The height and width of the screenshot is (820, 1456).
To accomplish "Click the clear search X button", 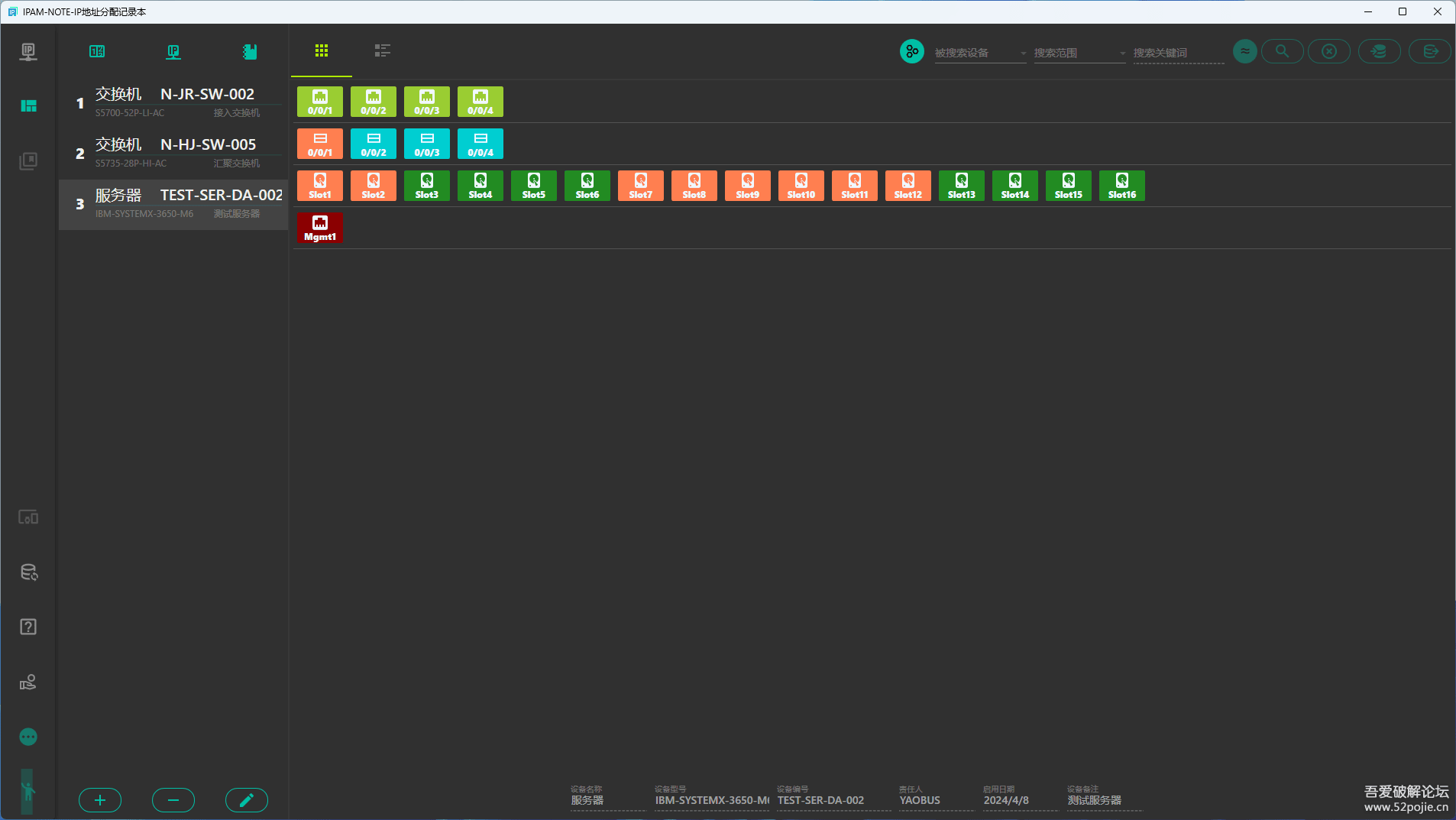I will pyautogui.click(x=1328, y=51).
